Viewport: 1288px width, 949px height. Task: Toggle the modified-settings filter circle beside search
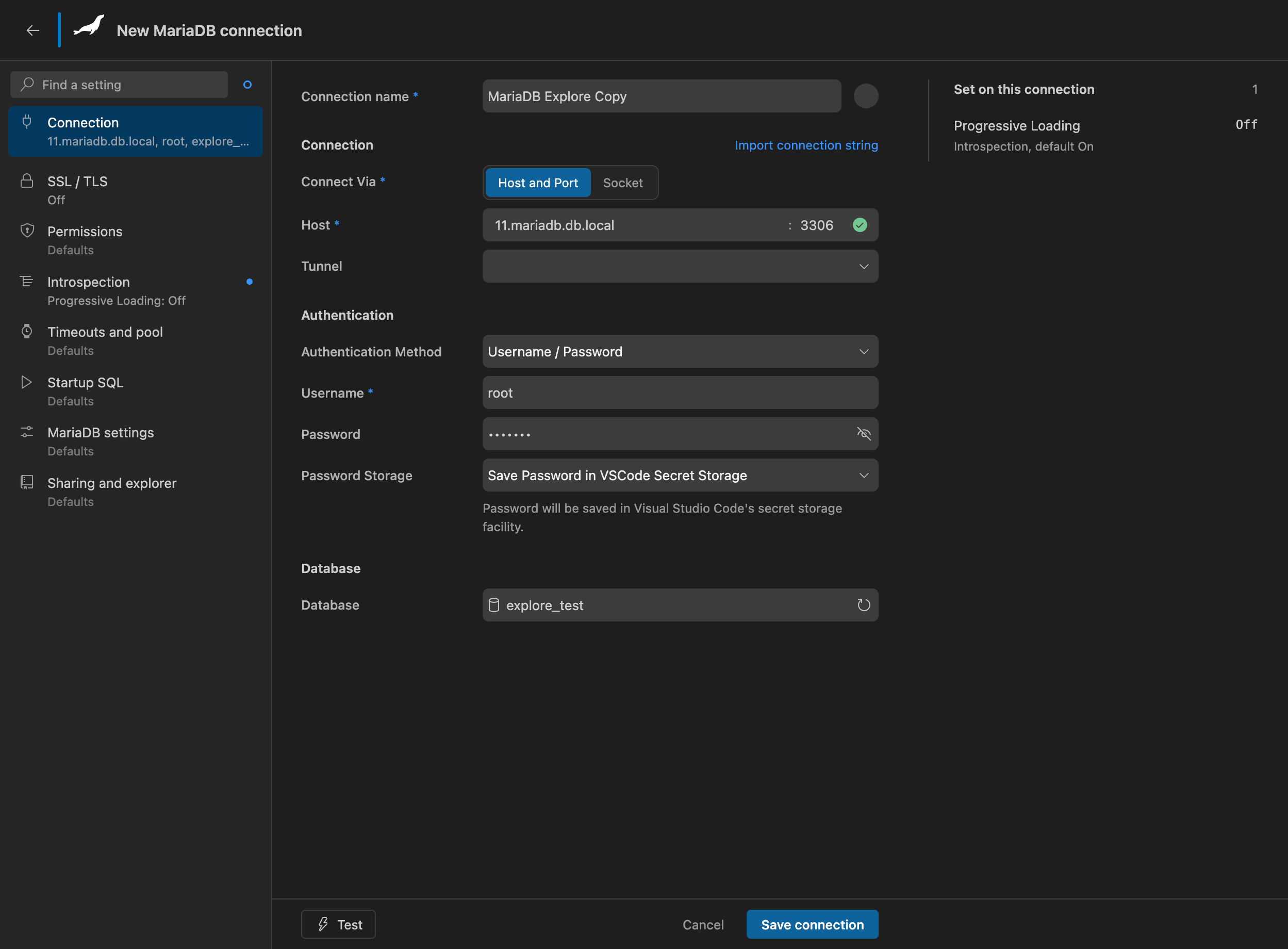coord(247,85)
